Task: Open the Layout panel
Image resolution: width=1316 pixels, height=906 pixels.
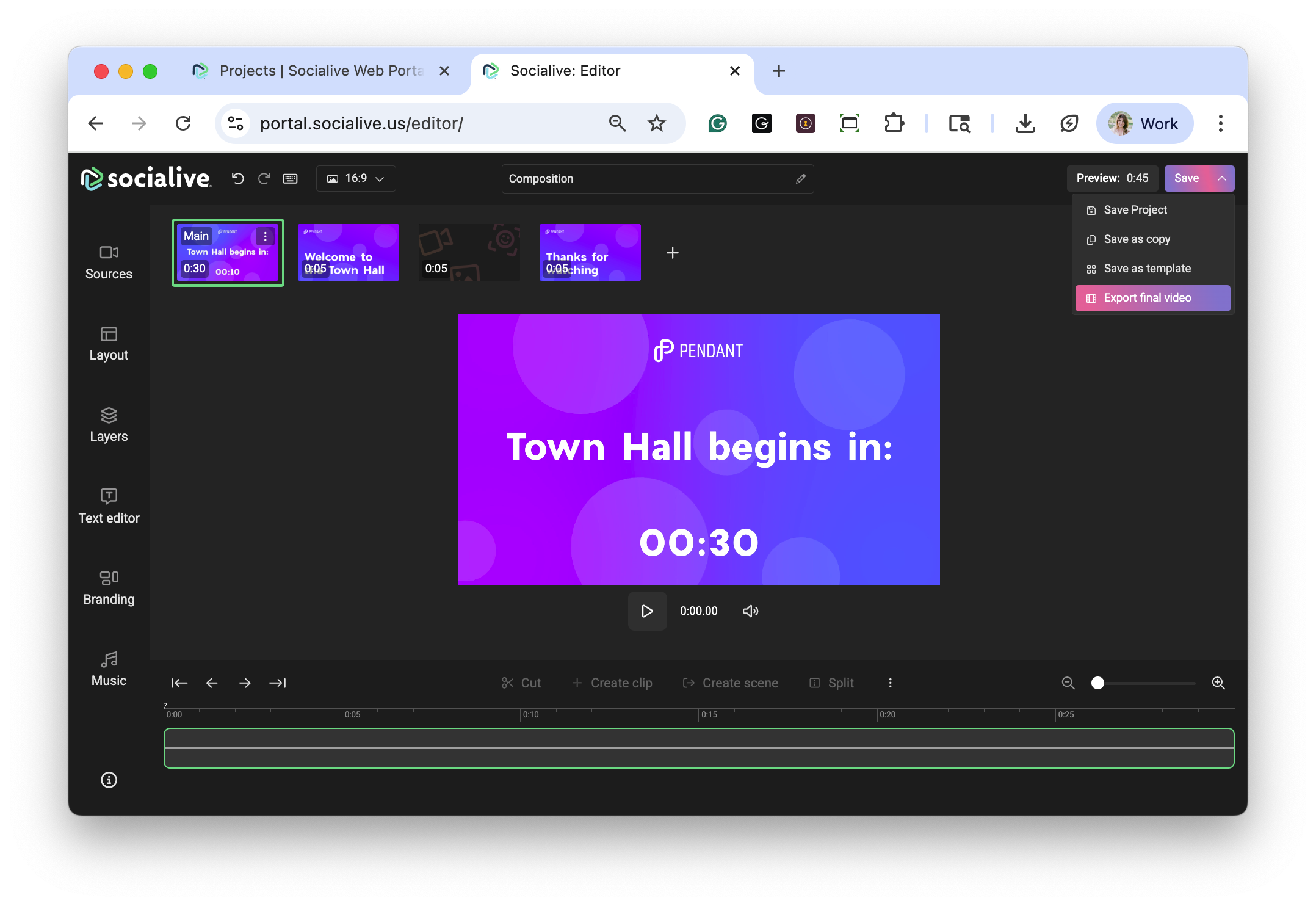Action: pos(109,344)
